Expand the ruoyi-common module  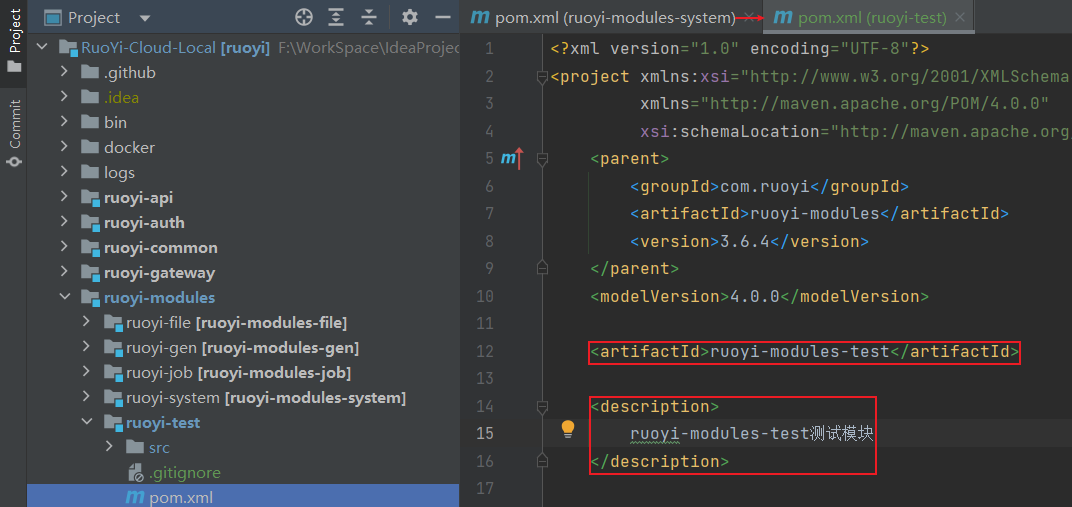coord(64,247)
